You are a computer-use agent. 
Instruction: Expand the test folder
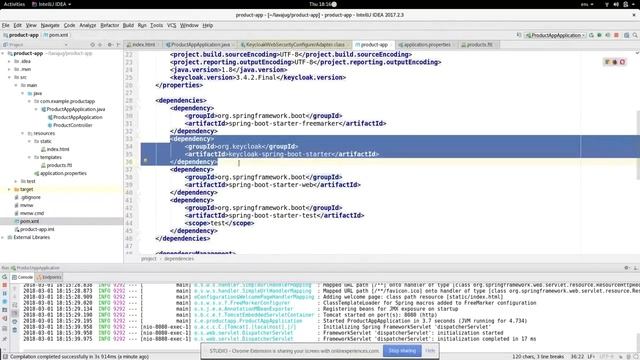coord(16,181)
